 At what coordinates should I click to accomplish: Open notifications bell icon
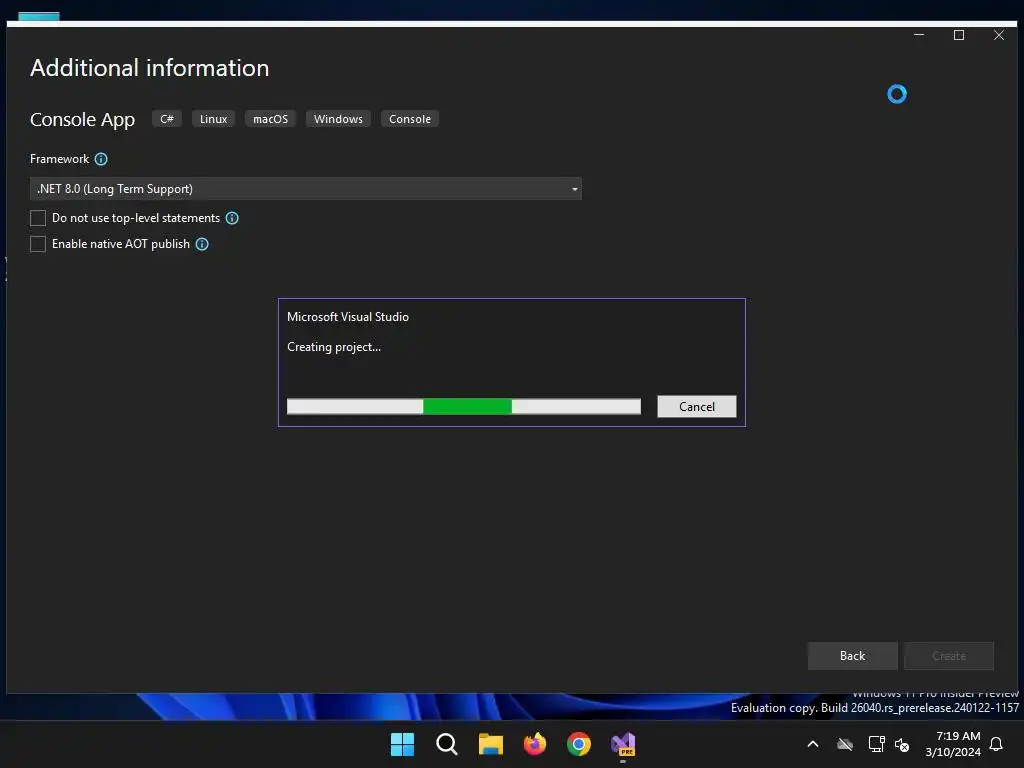[996, 744]
